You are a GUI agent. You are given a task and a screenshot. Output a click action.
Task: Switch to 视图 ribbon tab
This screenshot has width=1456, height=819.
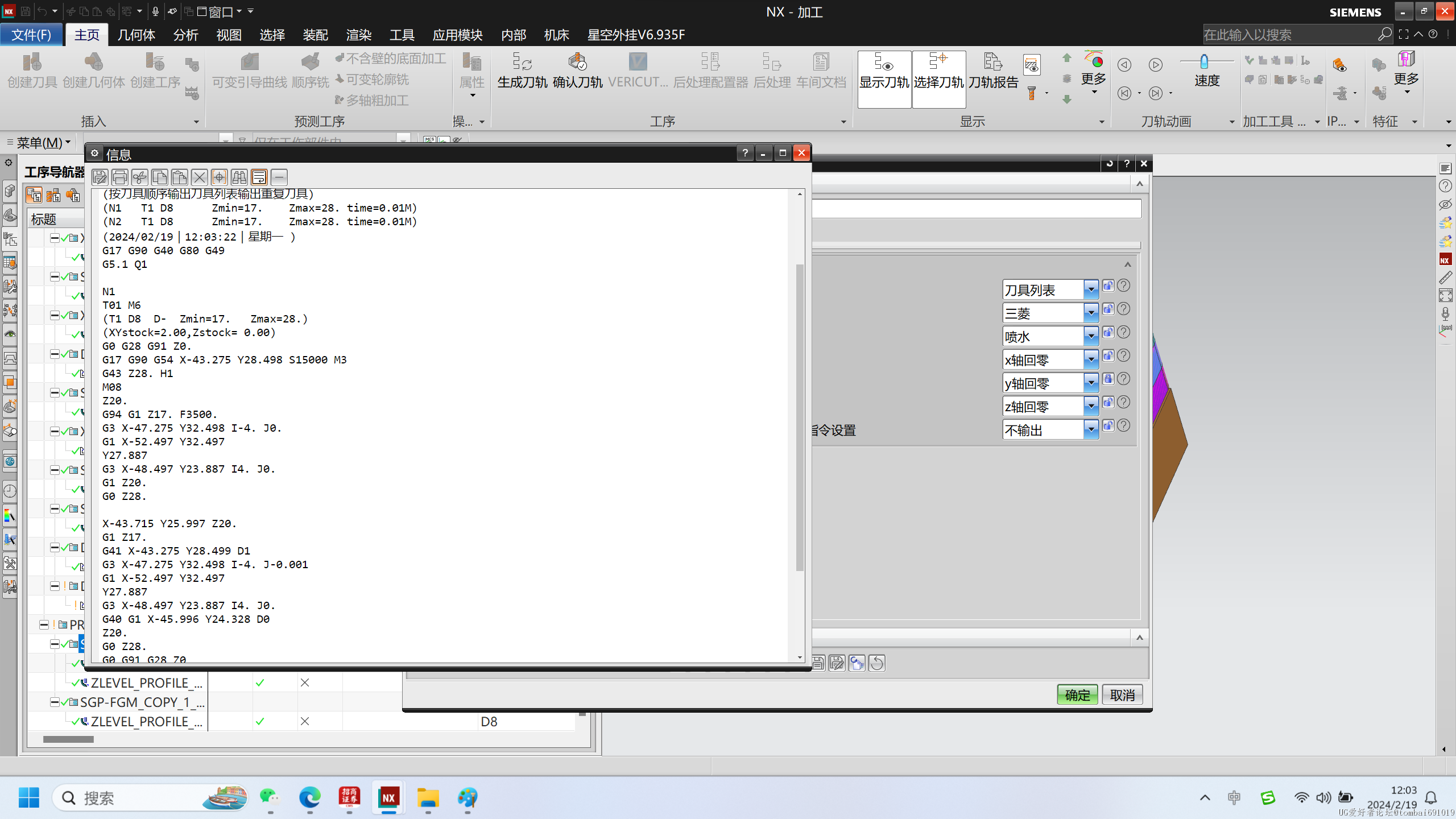(x=229, y=35)
